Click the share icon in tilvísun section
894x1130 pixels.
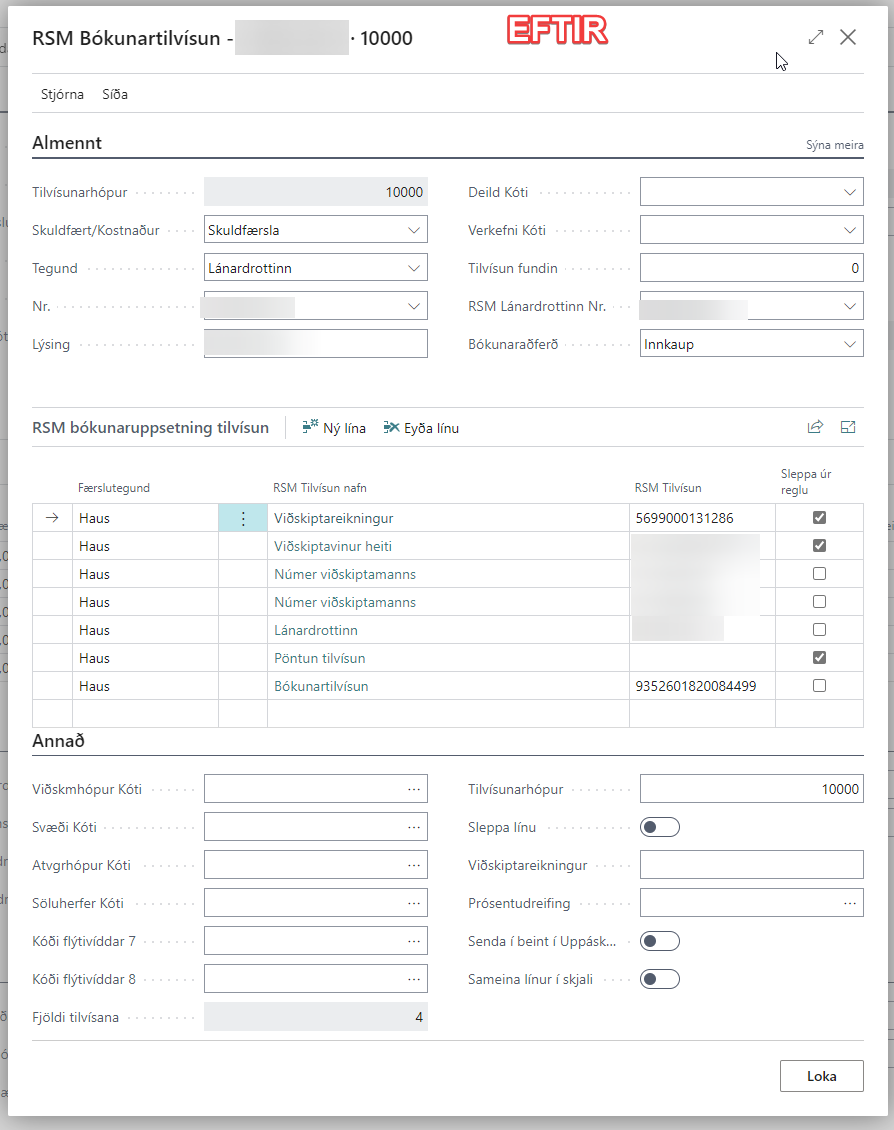point(815,427)
